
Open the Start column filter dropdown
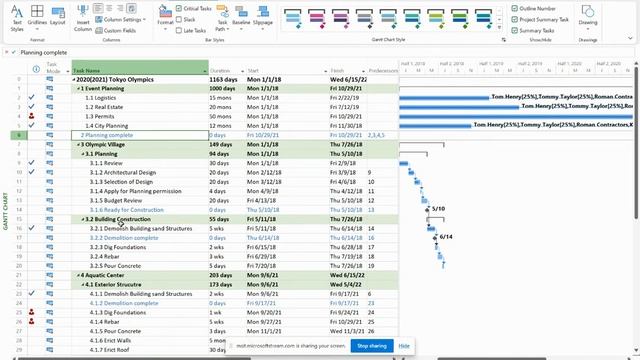pos(326,71)
